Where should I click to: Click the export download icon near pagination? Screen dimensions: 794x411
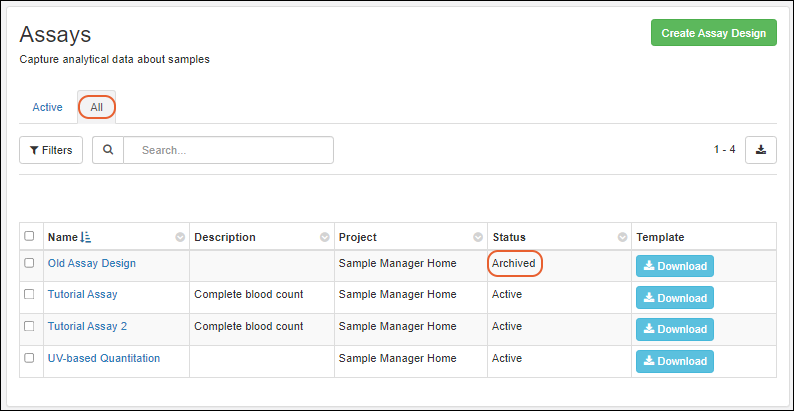point(761,150)
